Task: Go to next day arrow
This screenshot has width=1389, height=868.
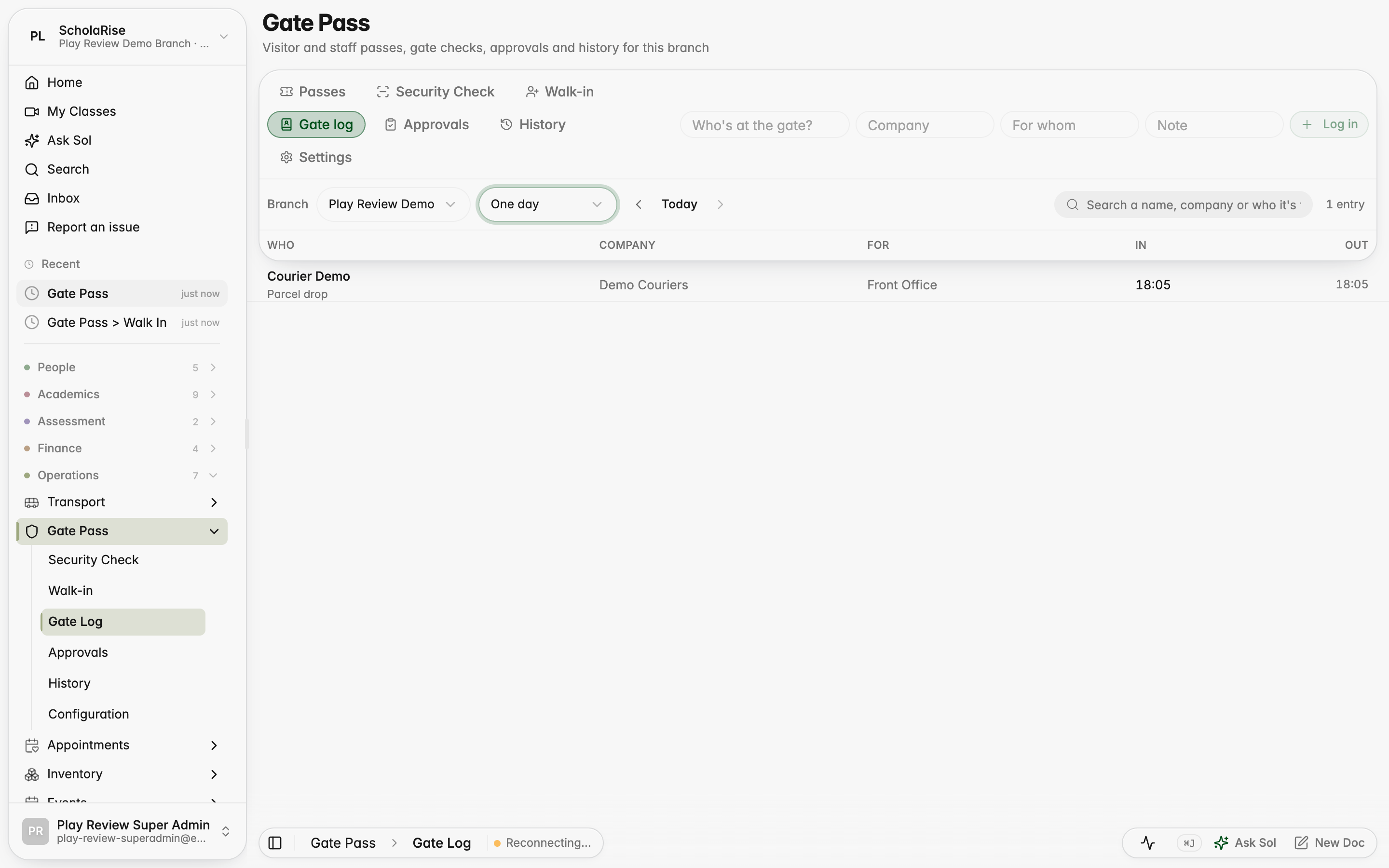Action: 721,204
